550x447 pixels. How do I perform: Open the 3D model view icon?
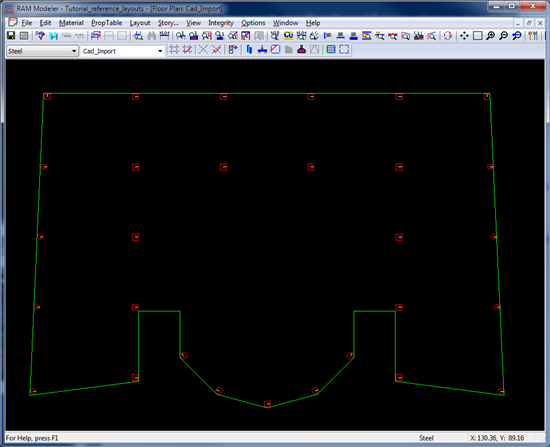(95, 35)
